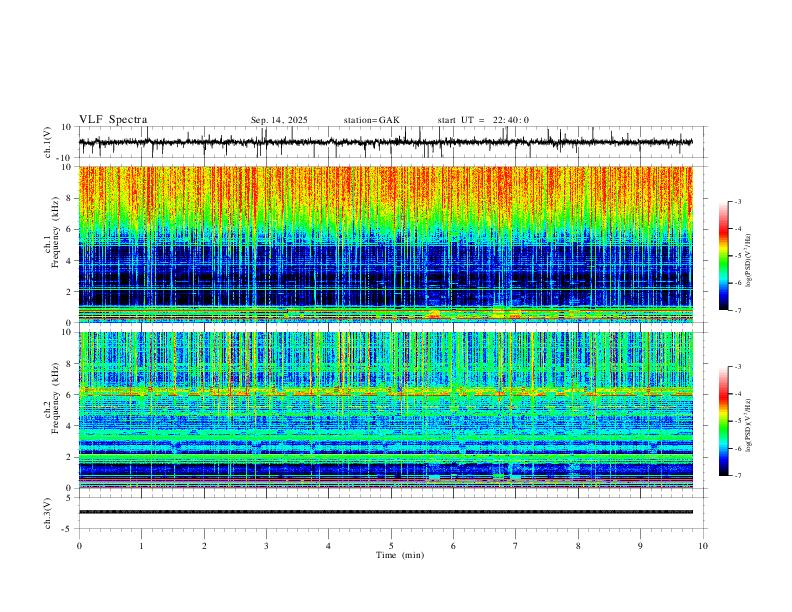Click the Sep. 14, 2025 date label

[x=279, y=120]
